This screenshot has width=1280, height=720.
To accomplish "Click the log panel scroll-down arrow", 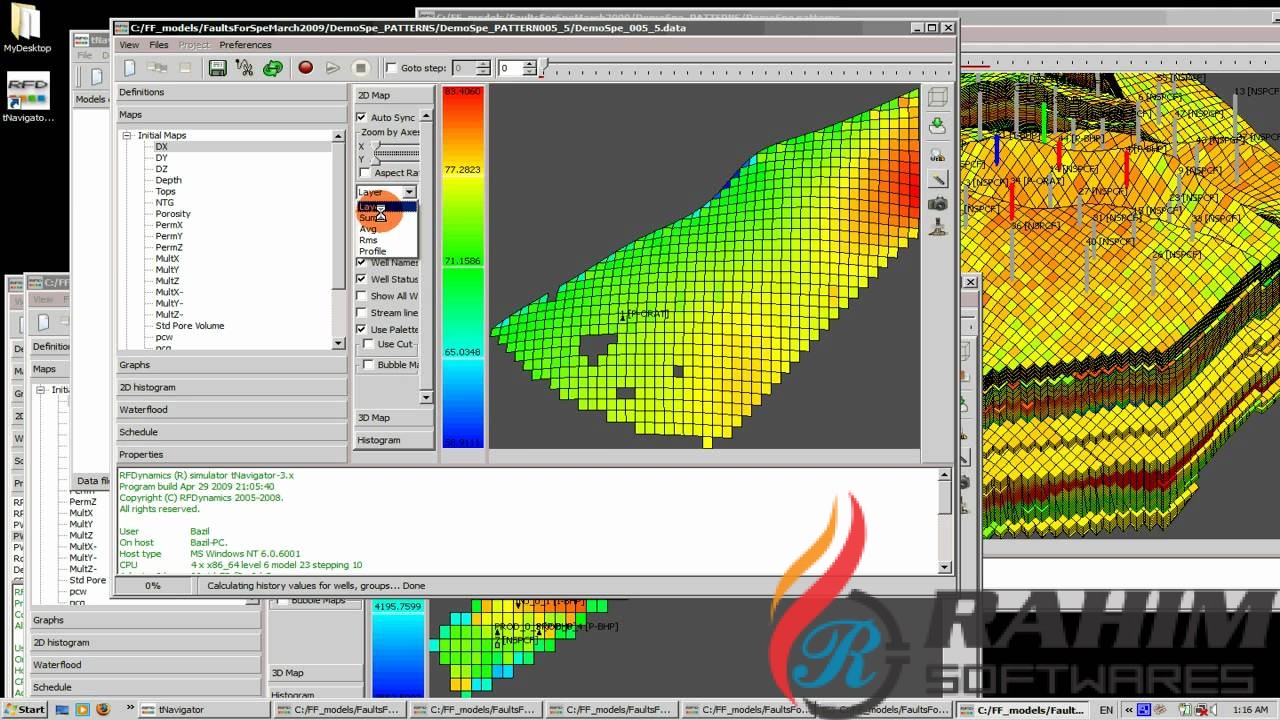I will tap(945, 567).
